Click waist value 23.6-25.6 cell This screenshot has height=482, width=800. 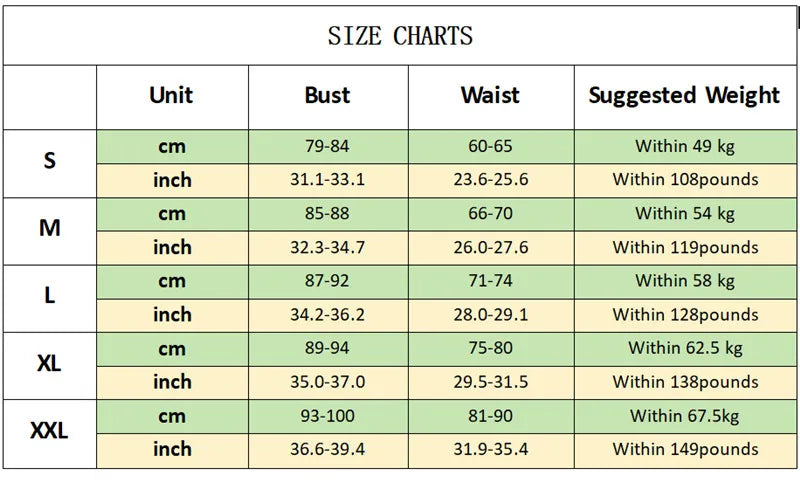pos(490,180)
